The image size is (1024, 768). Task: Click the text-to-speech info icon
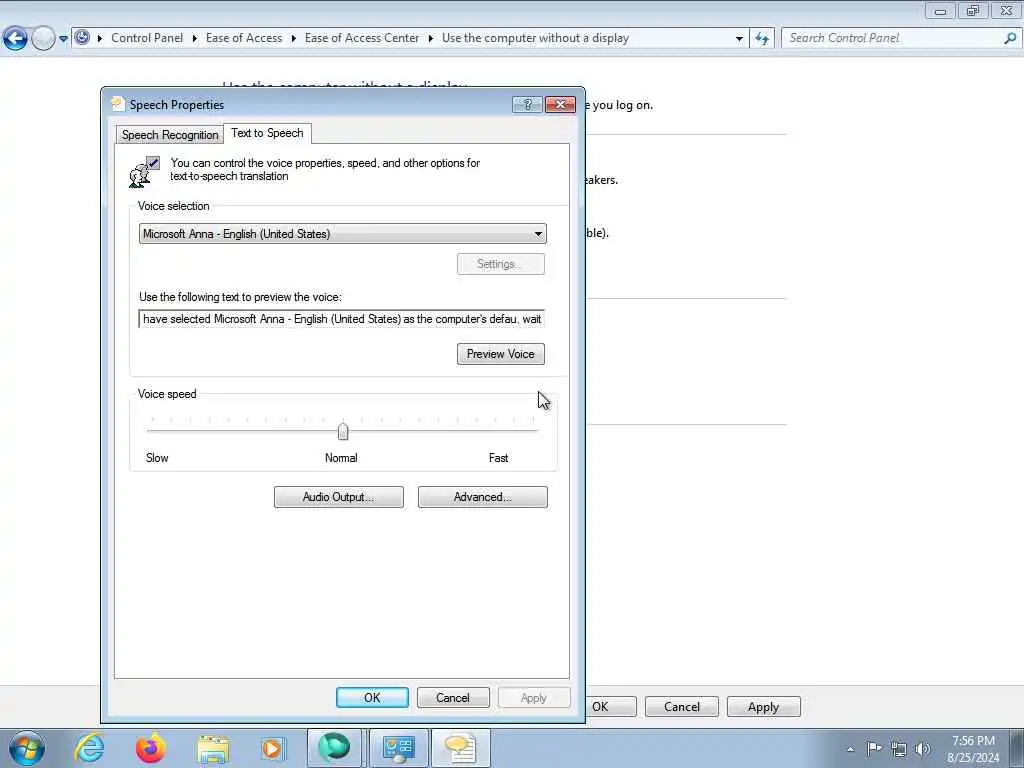[144, 172]
